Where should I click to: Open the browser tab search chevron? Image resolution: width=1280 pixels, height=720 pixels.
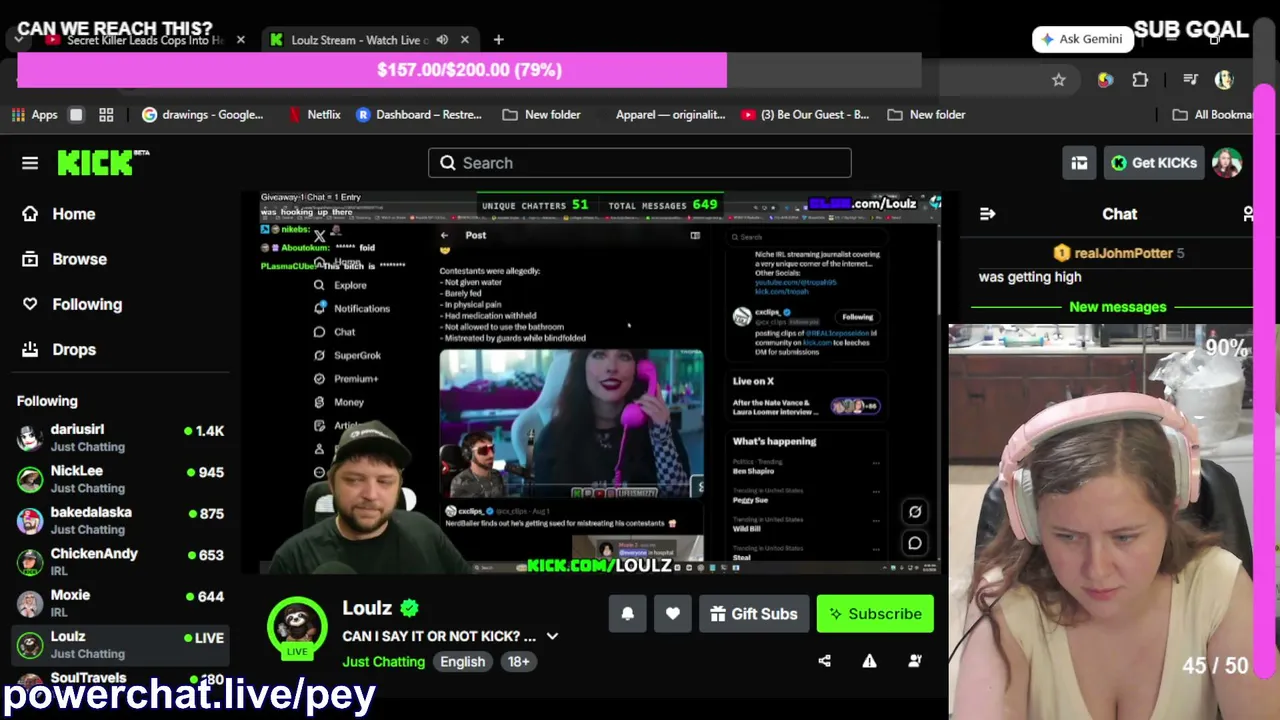pyautogui.click(x=19, y=40)
